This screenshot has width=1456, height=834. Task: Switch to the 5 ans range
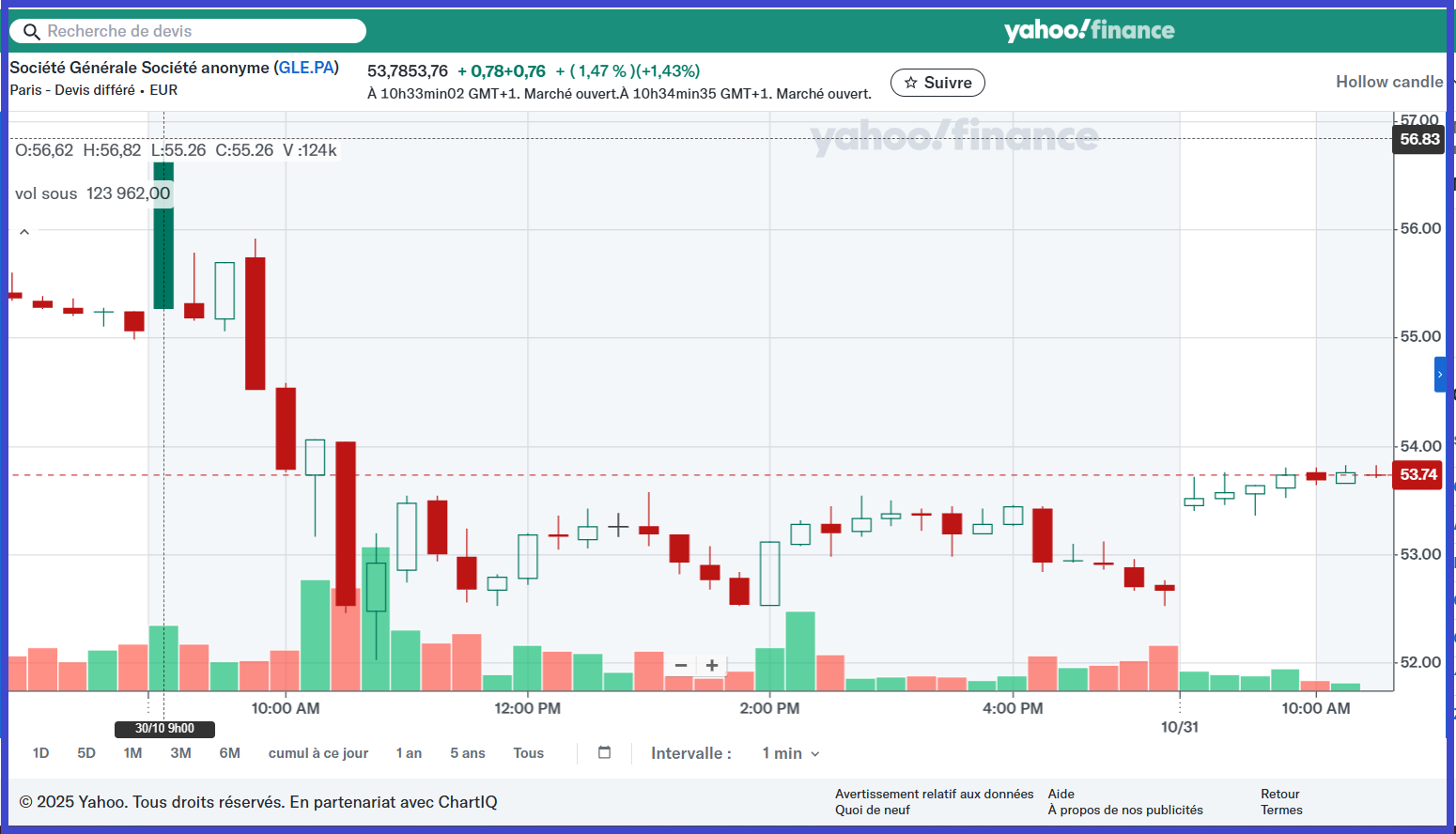click(467, 753)
